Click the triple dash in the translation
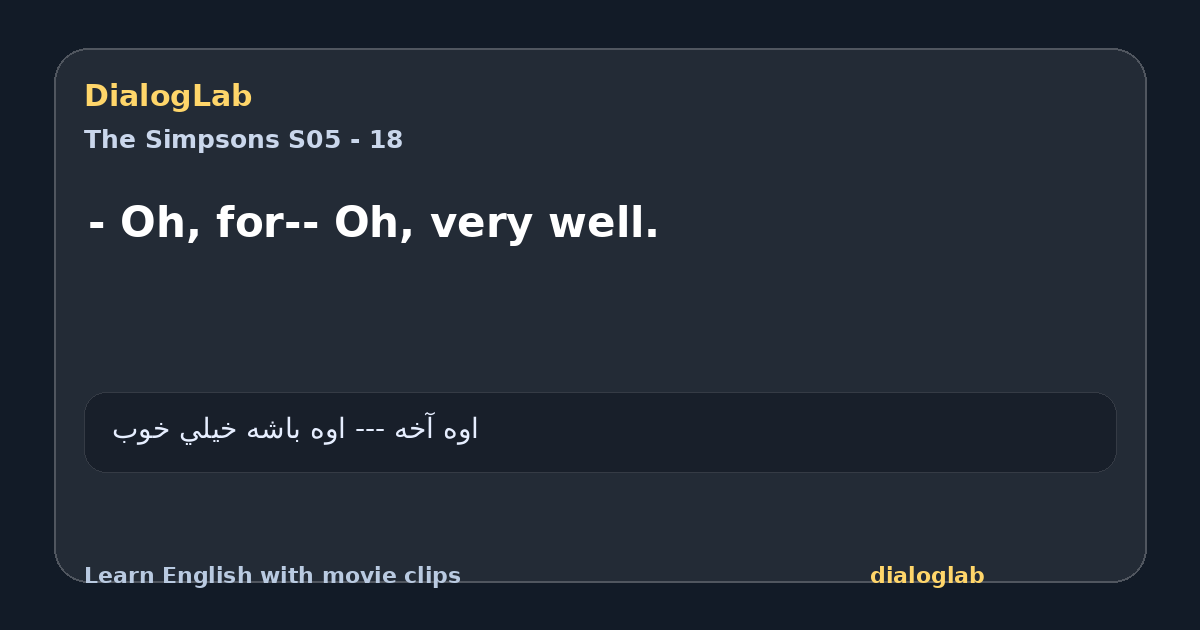This screenshot has width=1200, height=630. (370, 431)
